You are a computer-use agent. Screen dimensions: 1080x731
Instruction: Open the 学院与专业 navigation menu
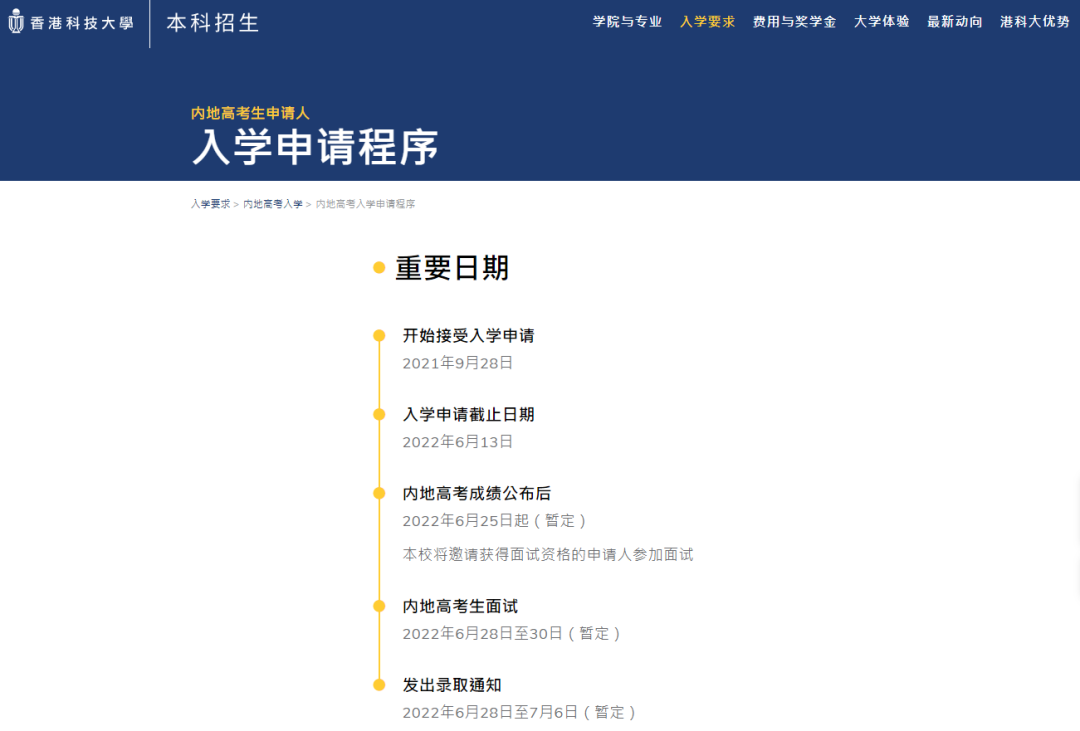point(626,21)
